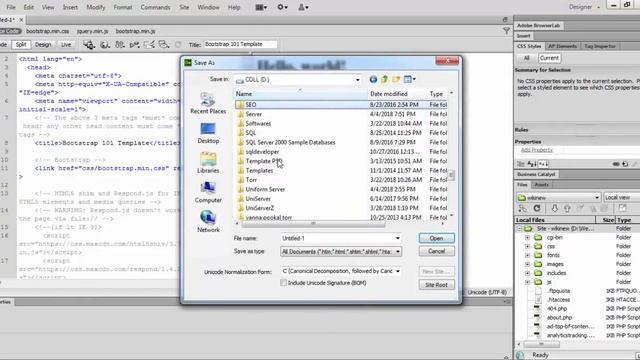Open the jquery.min.js related file
This screenshot has height=360, width=640.
(x=93, y=31)
